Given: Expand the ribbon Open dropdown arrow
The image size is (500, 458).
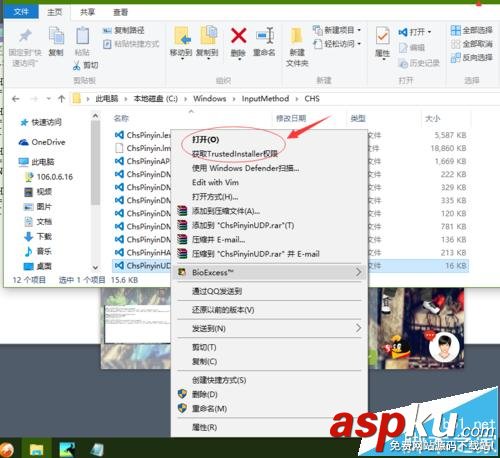Looking at the screenshot, I should [429, 32].
